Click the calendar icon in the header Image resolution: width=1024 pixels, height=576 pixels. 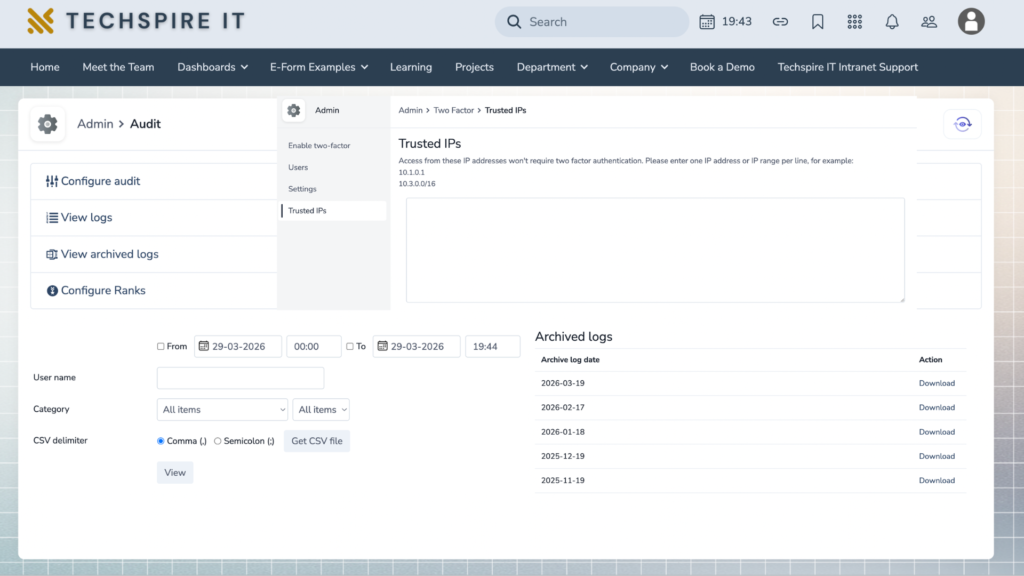(x=707, y=22)
